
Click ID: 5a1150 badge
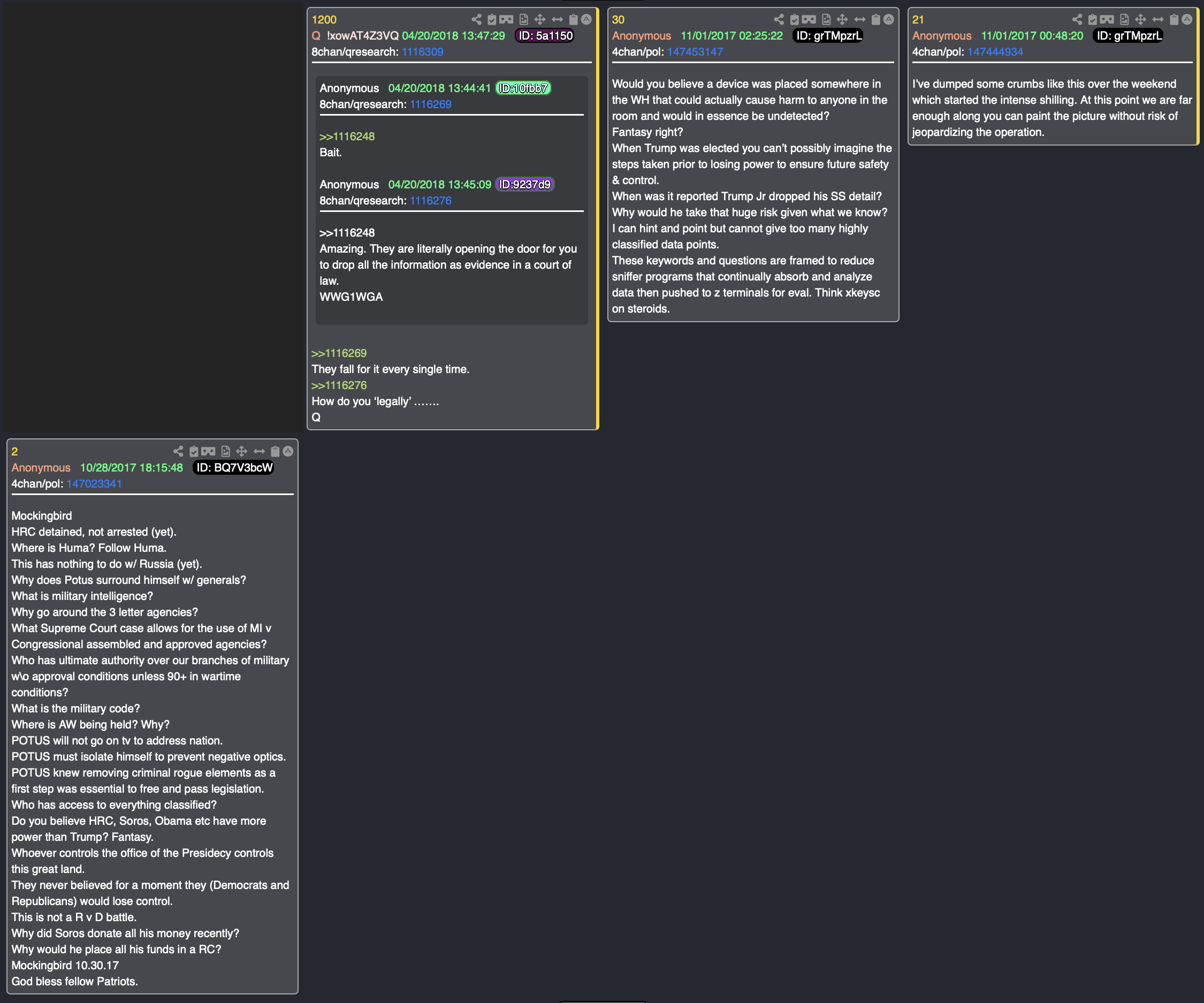(x=545, y=35)
